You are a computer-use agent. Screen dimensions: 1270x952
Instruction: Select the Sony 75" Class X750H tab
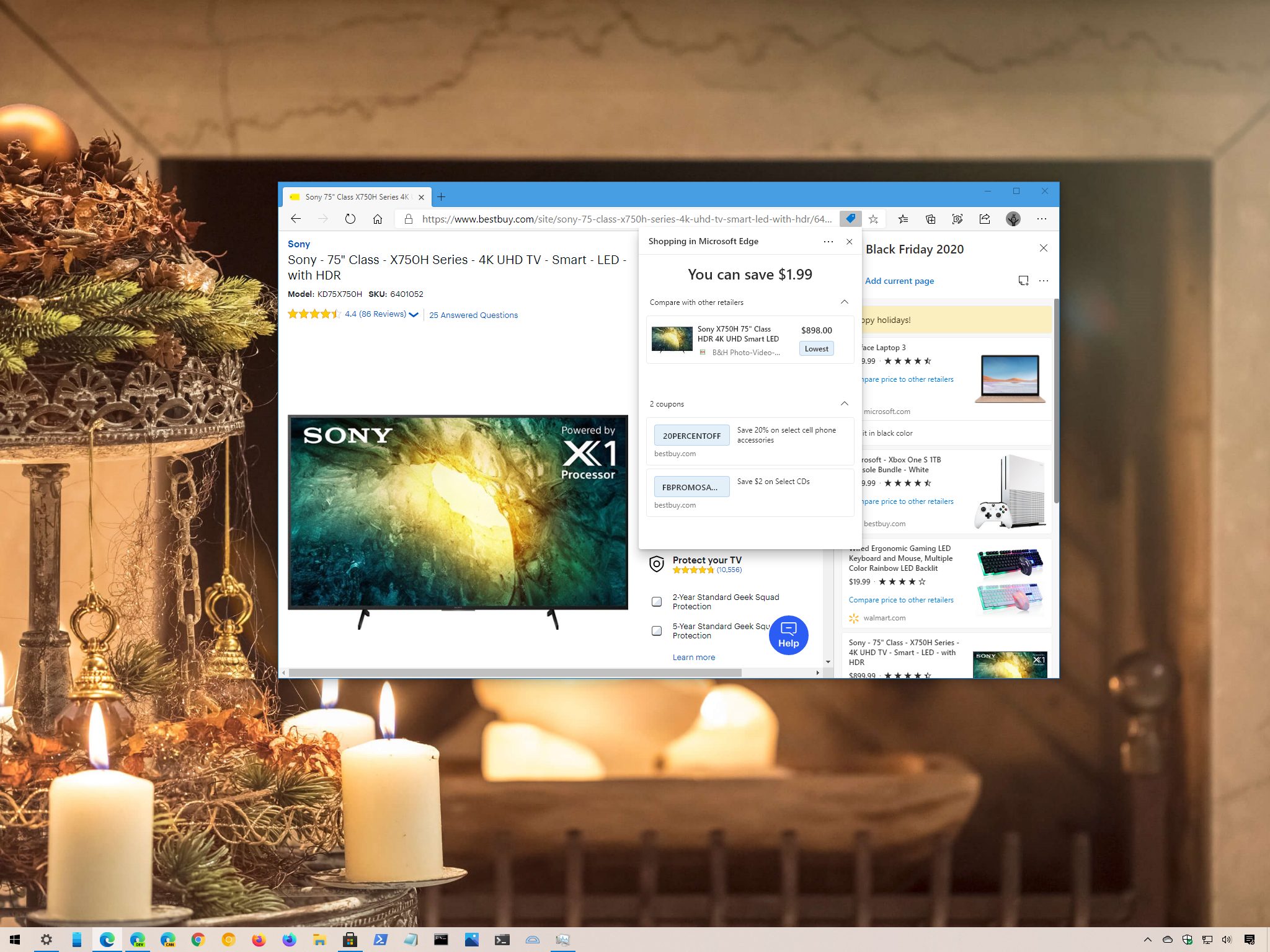[x=357, y=197]
